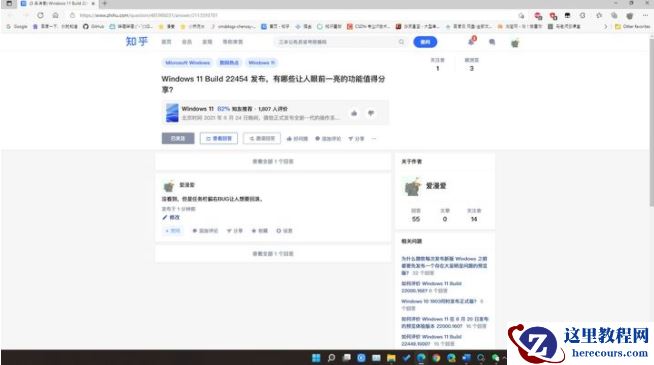Open the Google bookmark
The height and width of the screenshot is (365, 654).
(x=17, y=26)
